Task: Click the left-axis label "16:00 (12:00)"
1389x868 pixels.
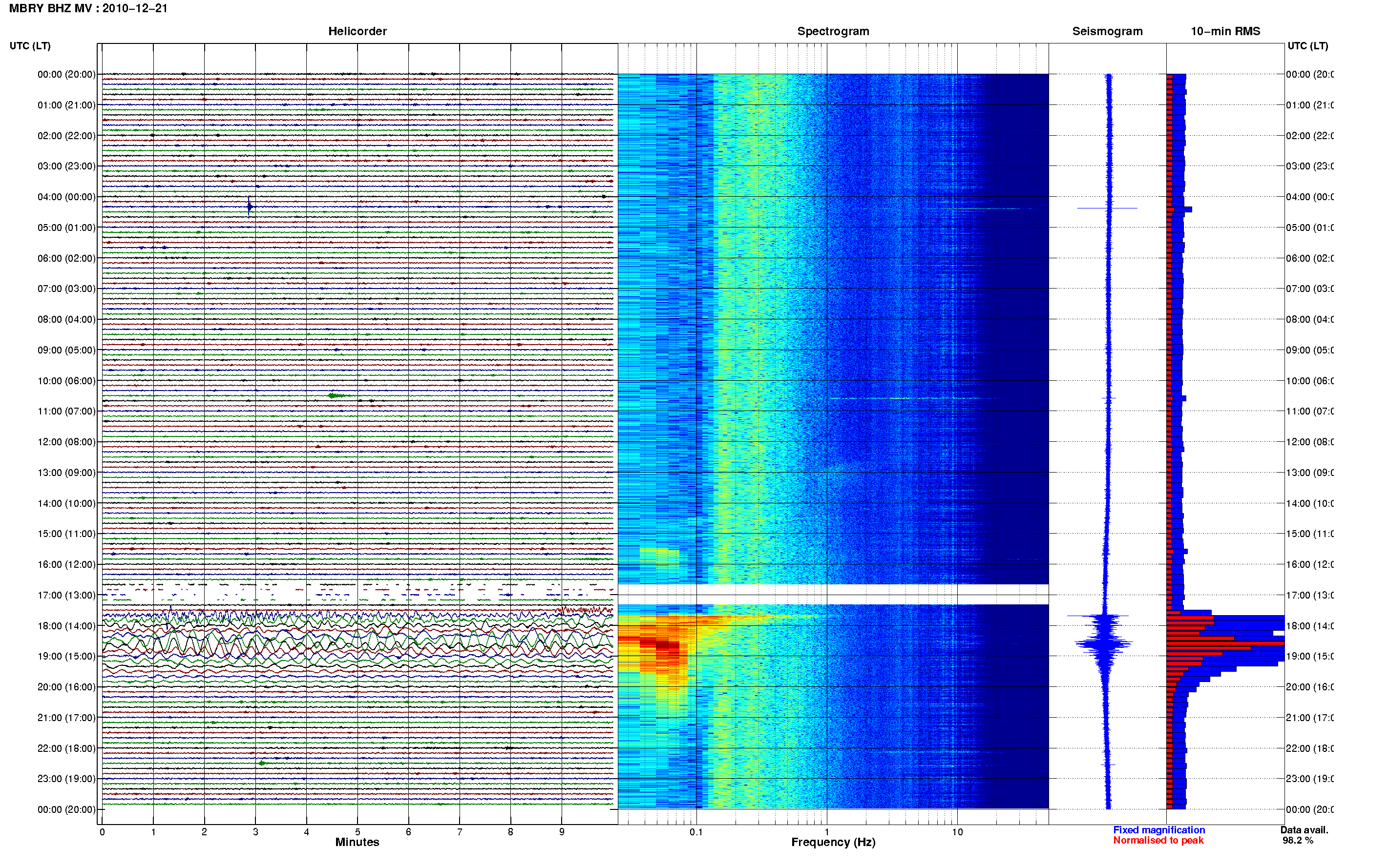Action: coord(66,564)
